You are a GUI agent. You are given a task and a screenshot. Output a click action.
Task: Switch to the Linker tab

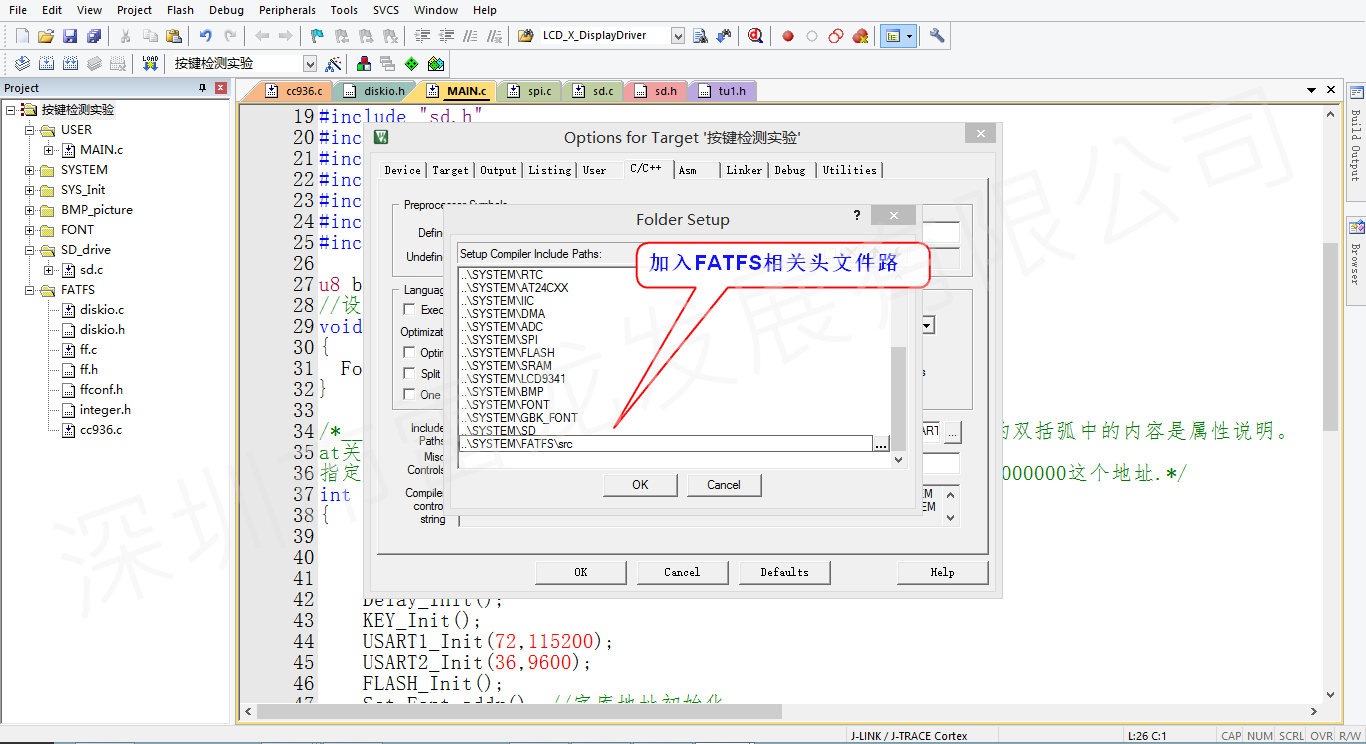744,170
